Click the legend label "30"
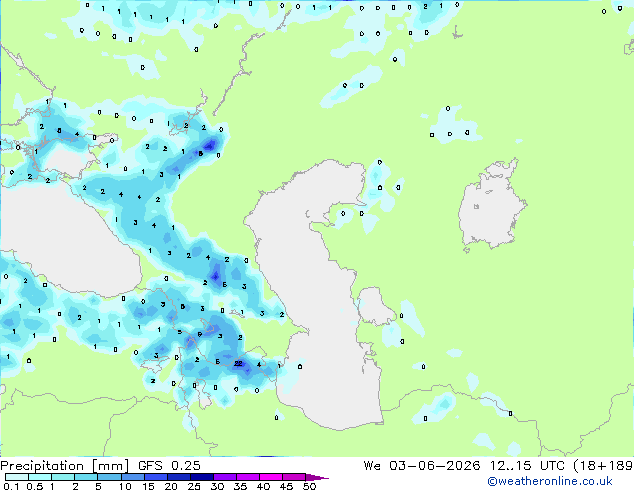634x490 pixels. point(217,486)
